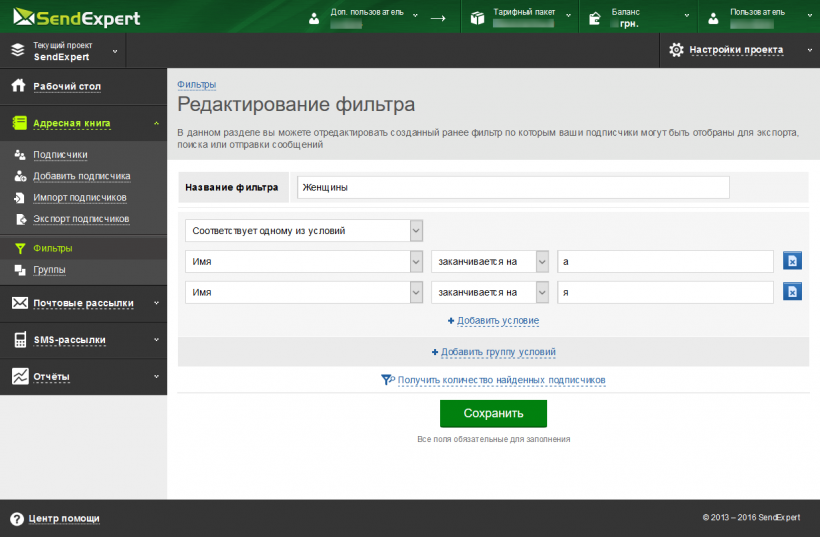This screenshot has height=537, width=820.
Task: Open the Настройки проекта dropdown arrow
Action: (810, 50)
